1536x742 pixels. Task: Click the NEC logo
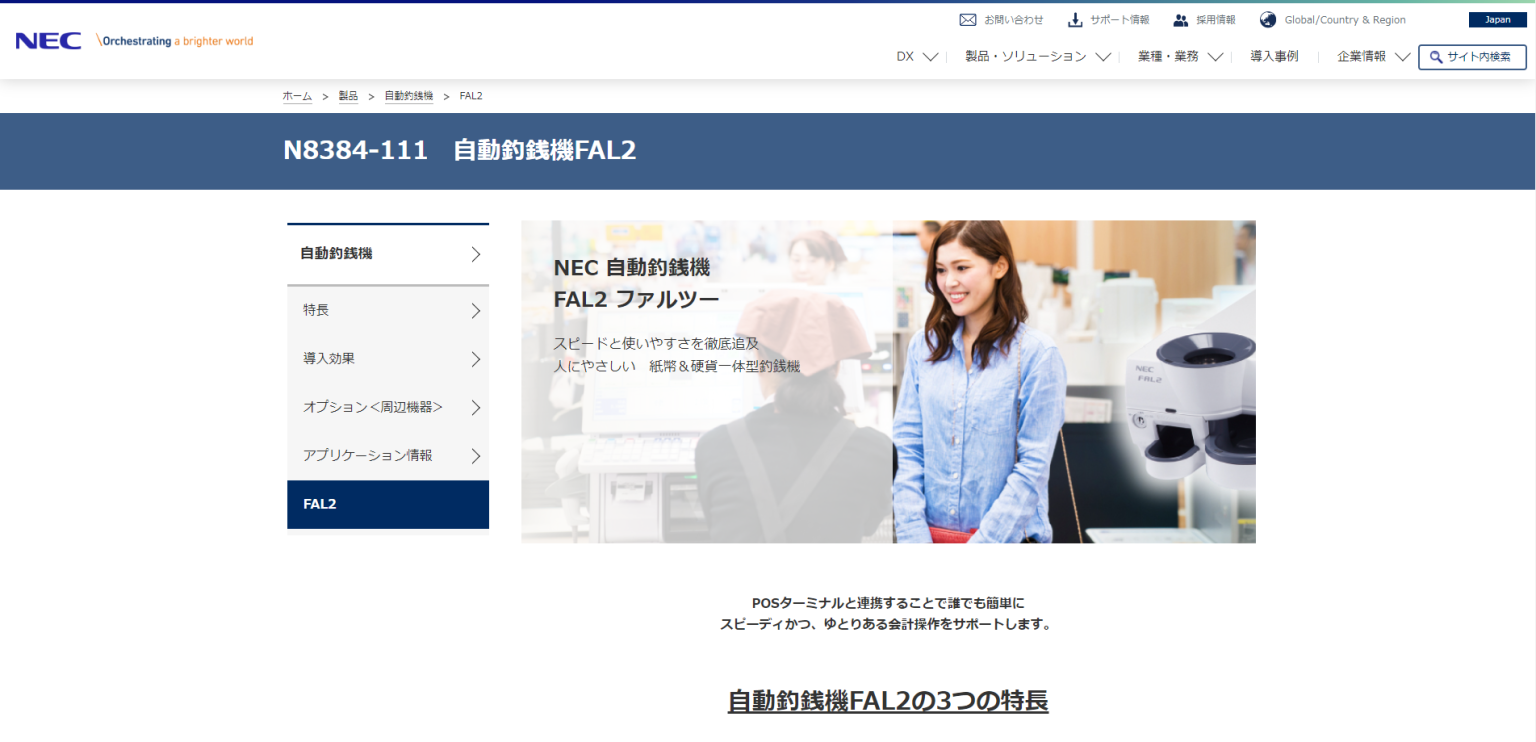(48, 40)
